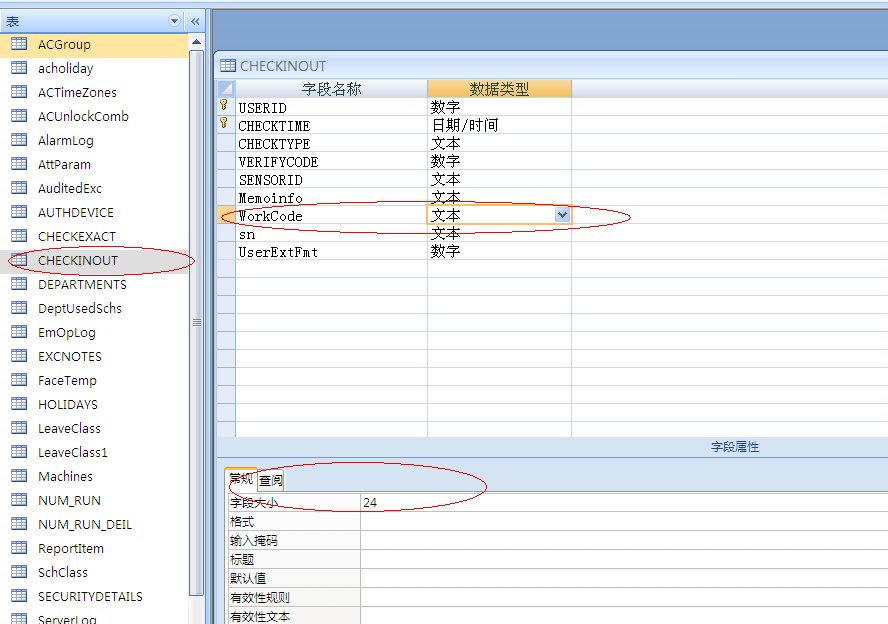This screenshot has width=888, height=624.
Task: Open the data type dropdown for WorkCode
Action: 561,215
